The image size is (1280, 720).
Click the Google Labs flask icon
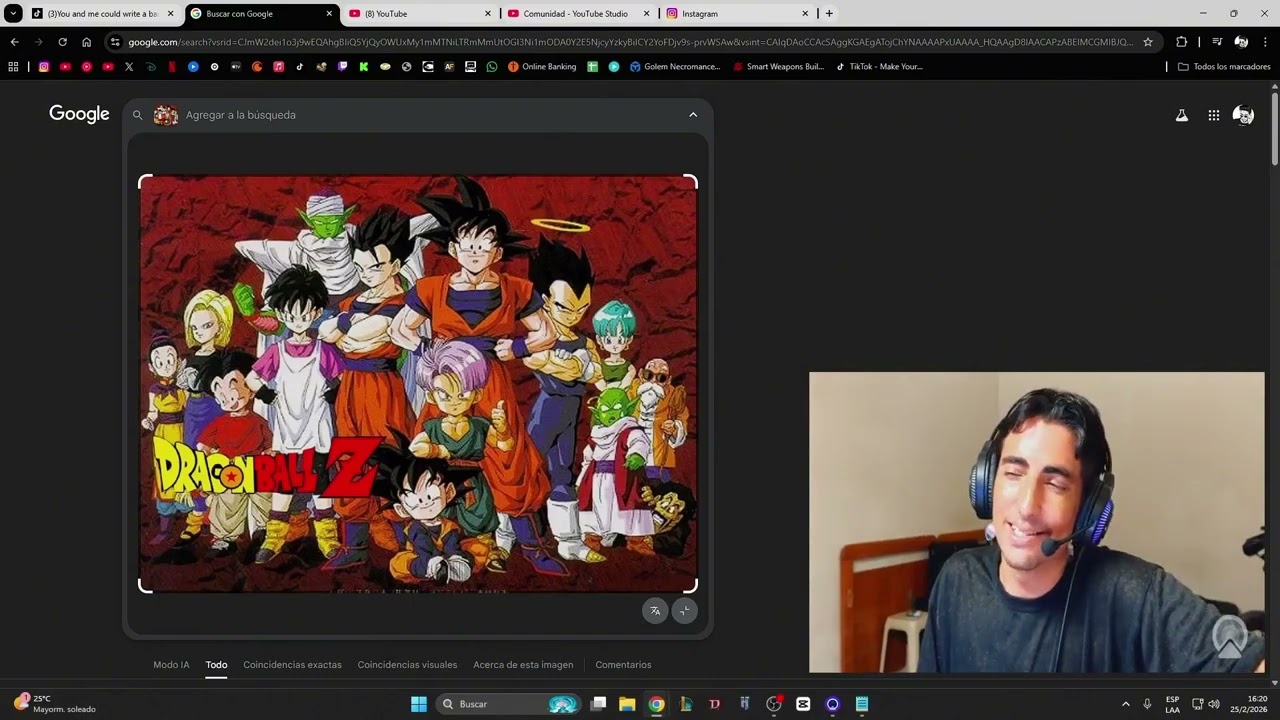pyautogui.click(x=1182, y=115)
